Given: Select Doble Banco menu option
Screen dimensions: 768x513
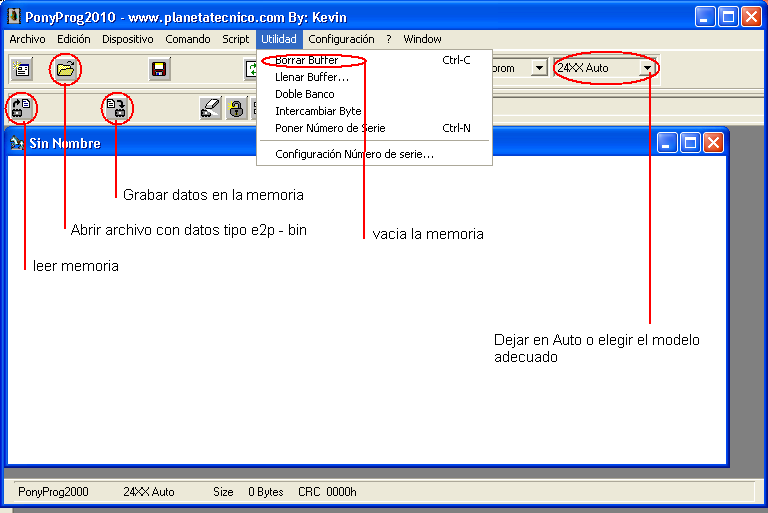Looking at the screenshot, I should [304, 94].
